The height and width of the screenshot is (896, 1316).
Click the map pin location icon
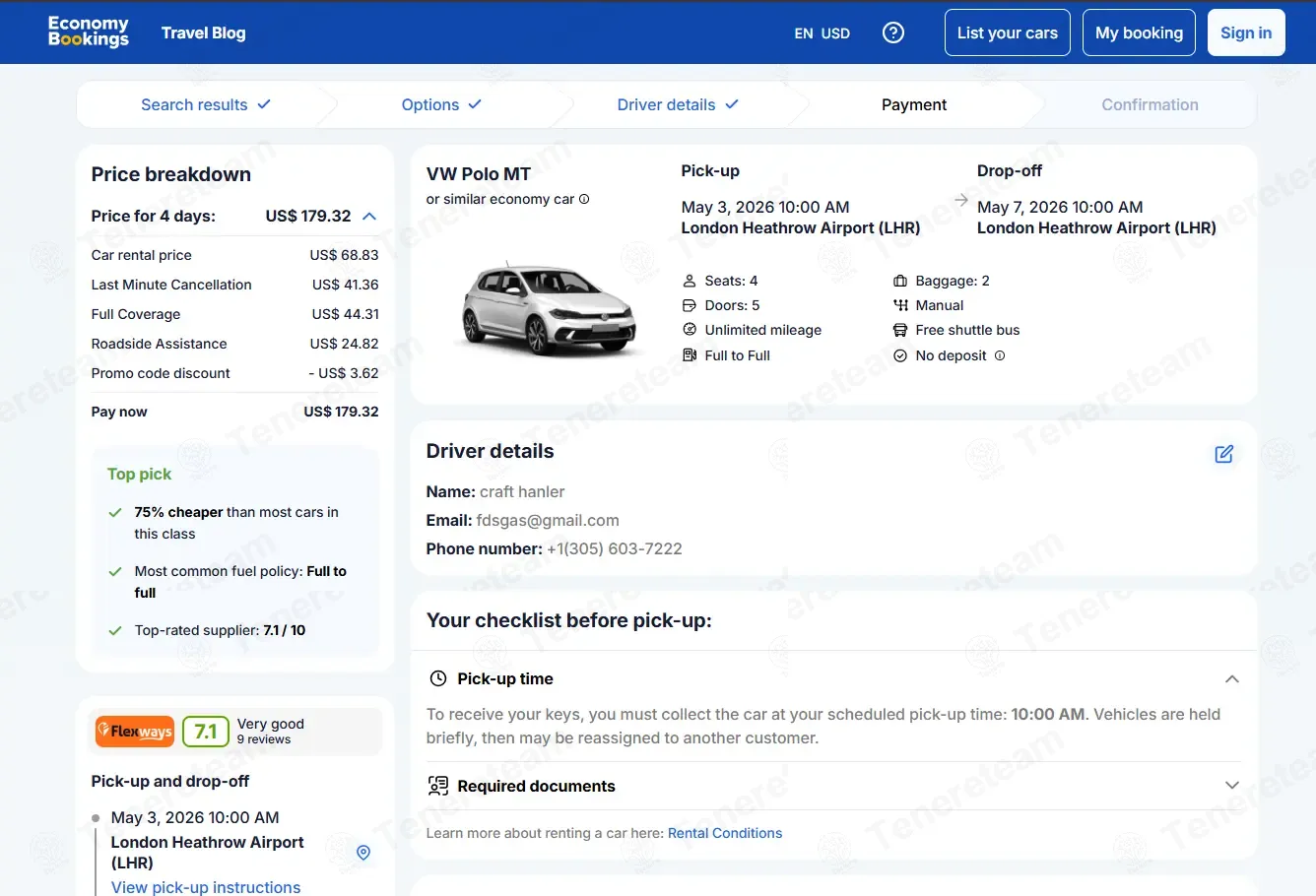(x=363, y=853)
